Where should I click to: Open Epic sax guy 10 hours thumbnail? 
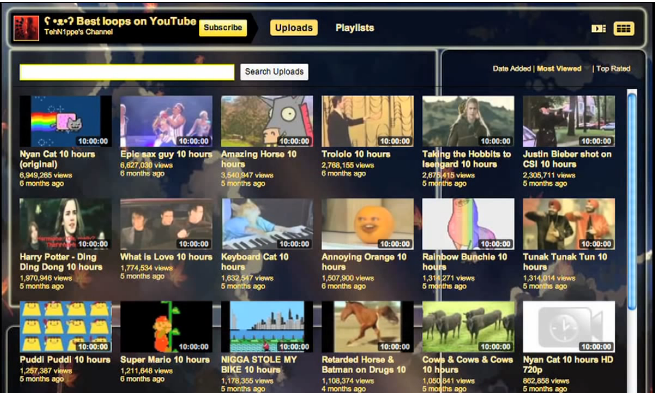pyautogui.click(x=166, y=121)
